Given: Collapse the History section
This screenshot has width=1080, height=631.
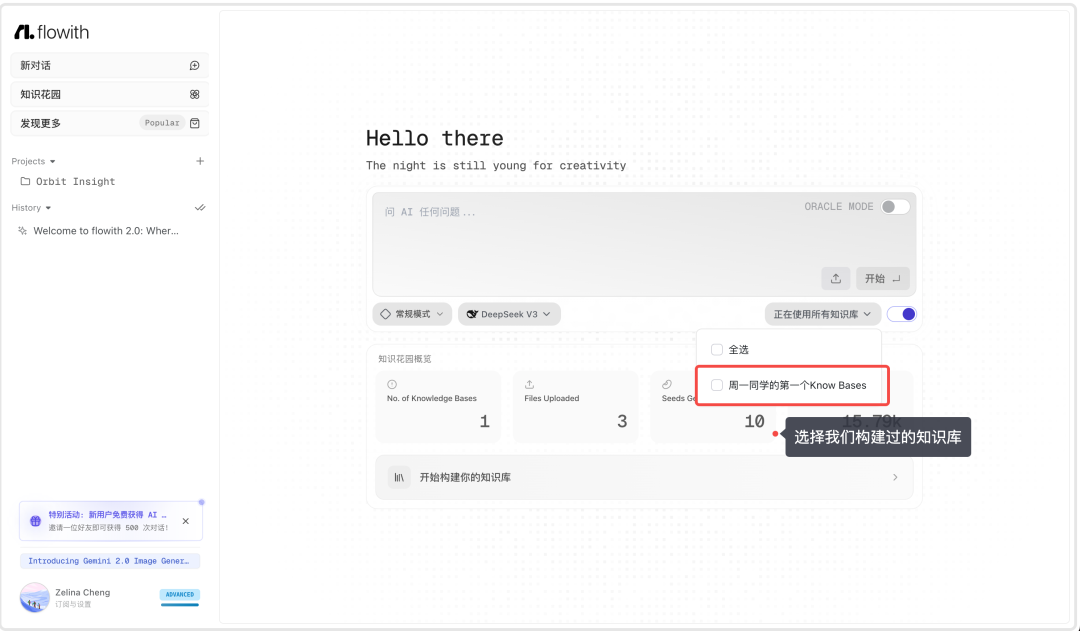Looking at the screenshot, I should point(31,207).
